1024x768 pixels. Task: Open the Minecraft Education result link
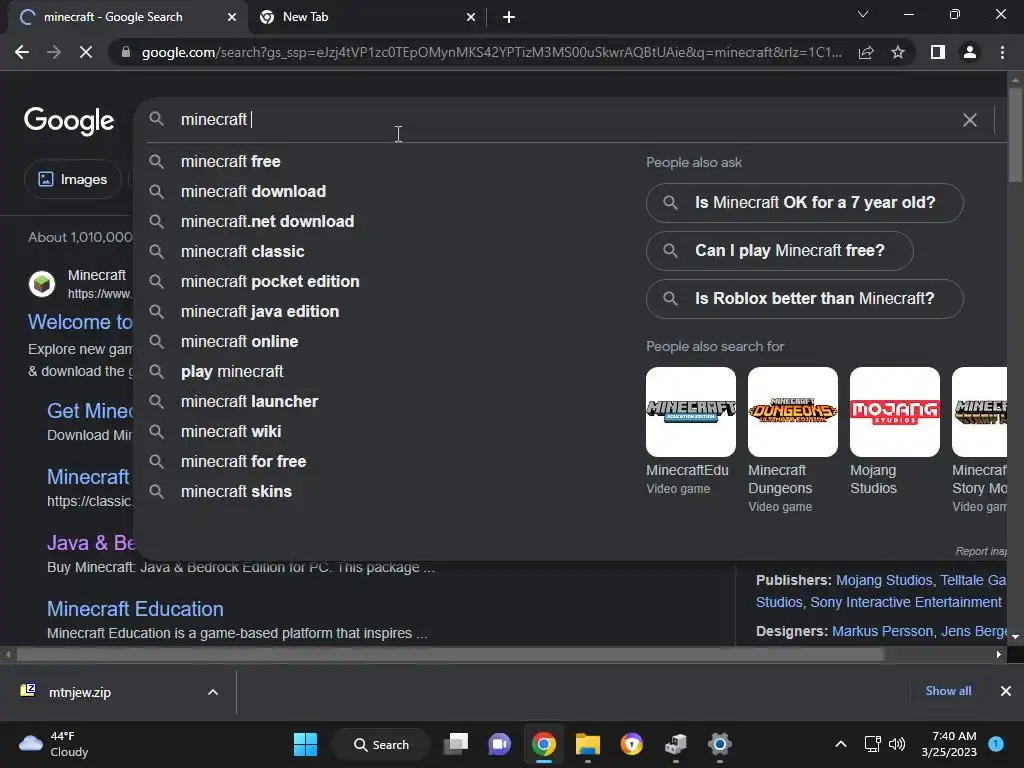coord(135,609)
